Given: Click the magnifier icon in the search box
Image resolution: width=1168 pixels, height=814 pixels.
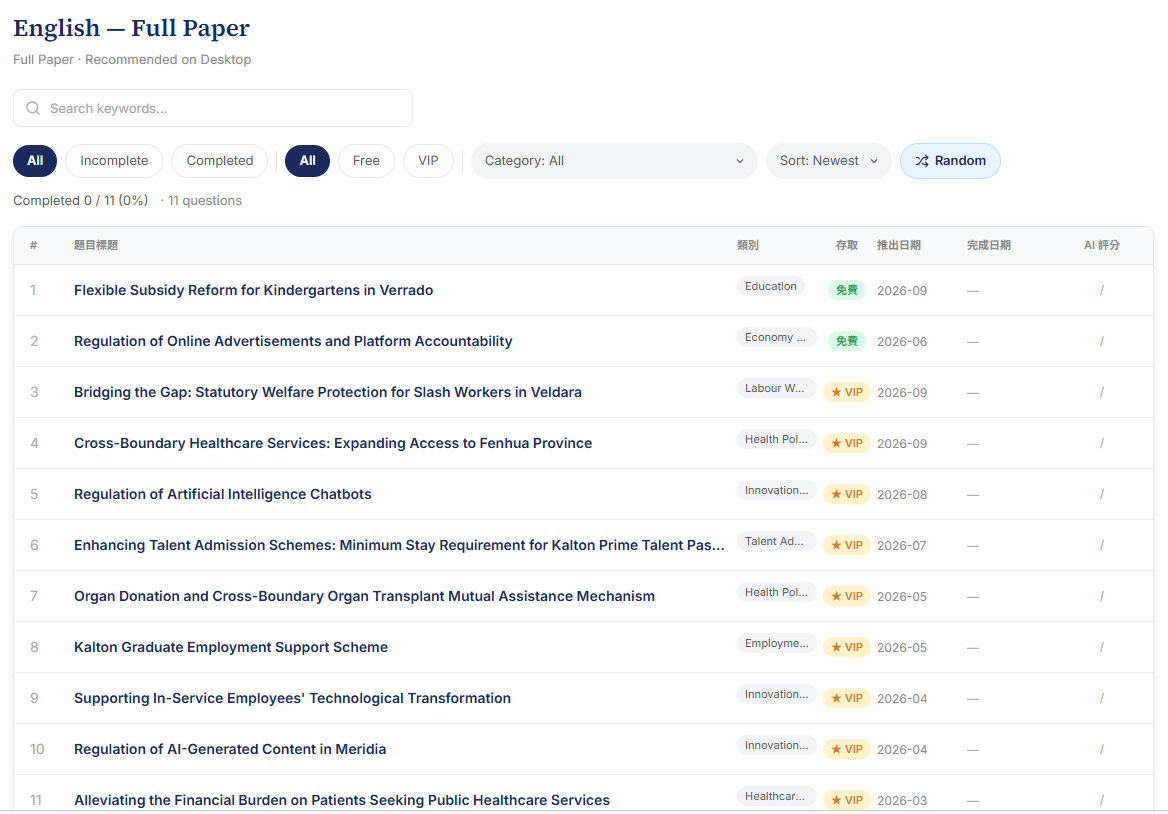Looking at the screenshot, I should (33, 108).
